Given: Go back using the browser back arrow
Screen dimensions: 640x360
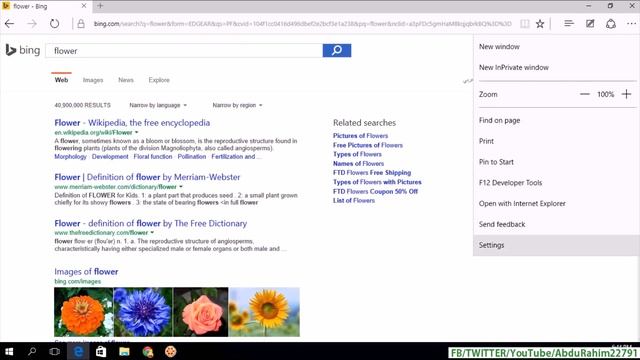Looking at the screenshot, I should click(9, 24).
